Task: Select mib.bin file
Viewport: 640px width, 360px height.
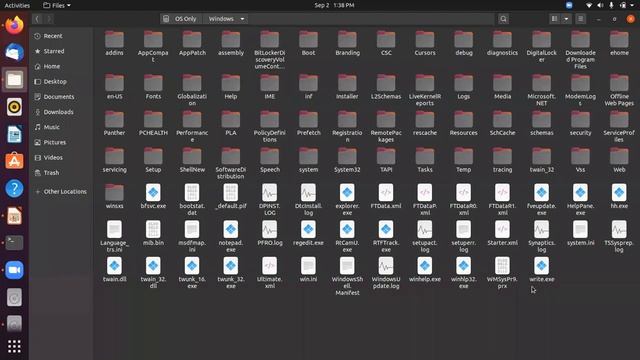Action: pos(153,233)
